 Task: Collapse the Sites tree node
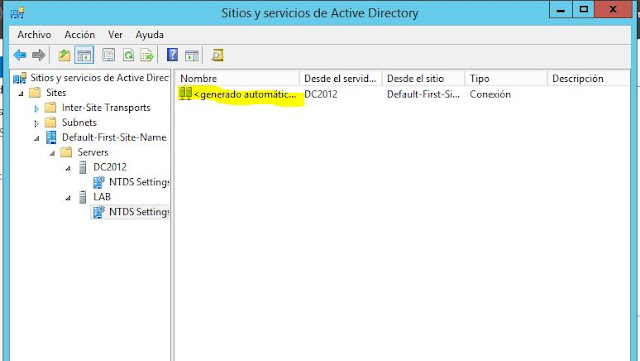pos(21,94)
